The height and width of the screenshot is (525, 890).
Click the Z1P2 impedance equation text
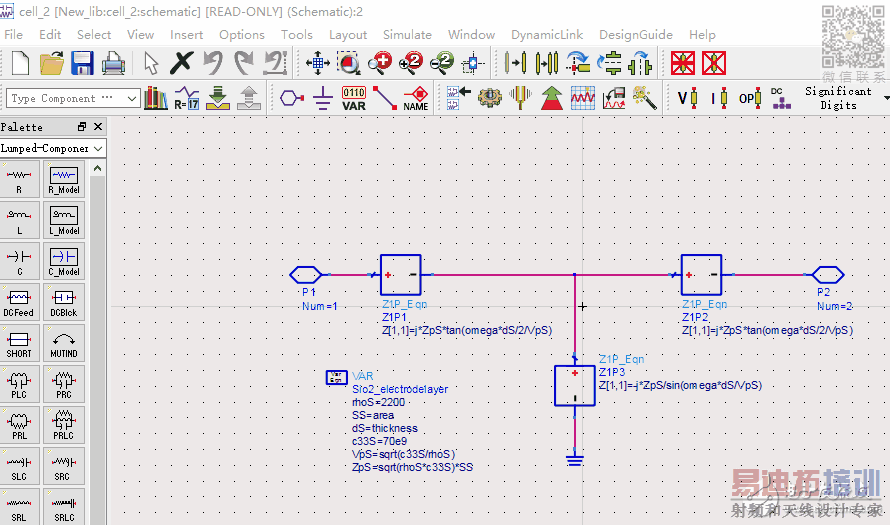click(767, 330)
